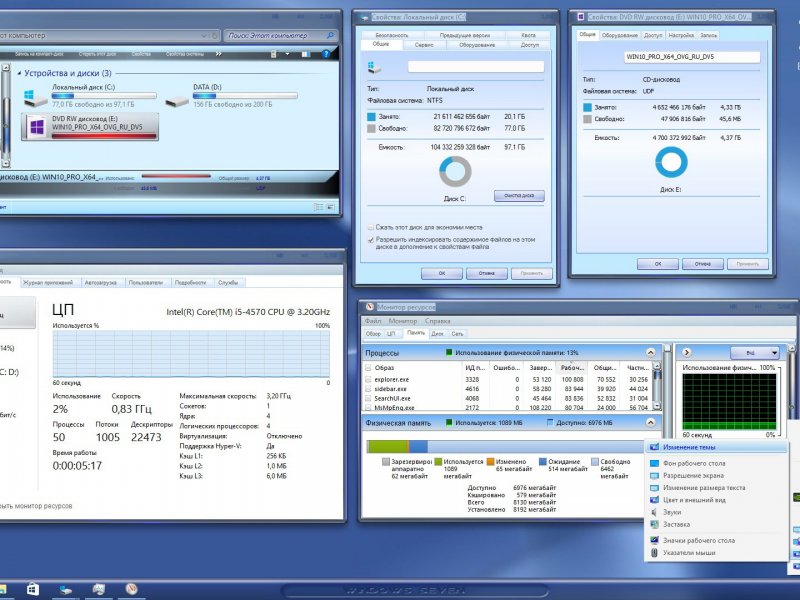Click the screensaver icon in context menu
800x600 pixels.
tap(654, 524)
